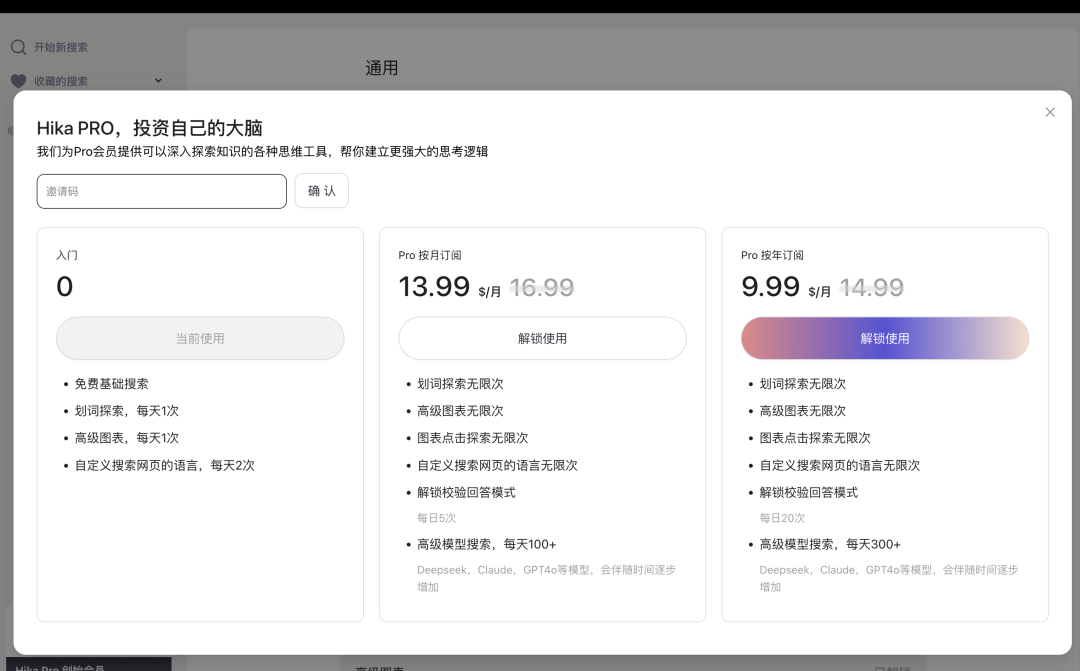The image size is (1080, 671).
Task: Select the 13.99 monthly price text
Action: (x=434, y=287)
